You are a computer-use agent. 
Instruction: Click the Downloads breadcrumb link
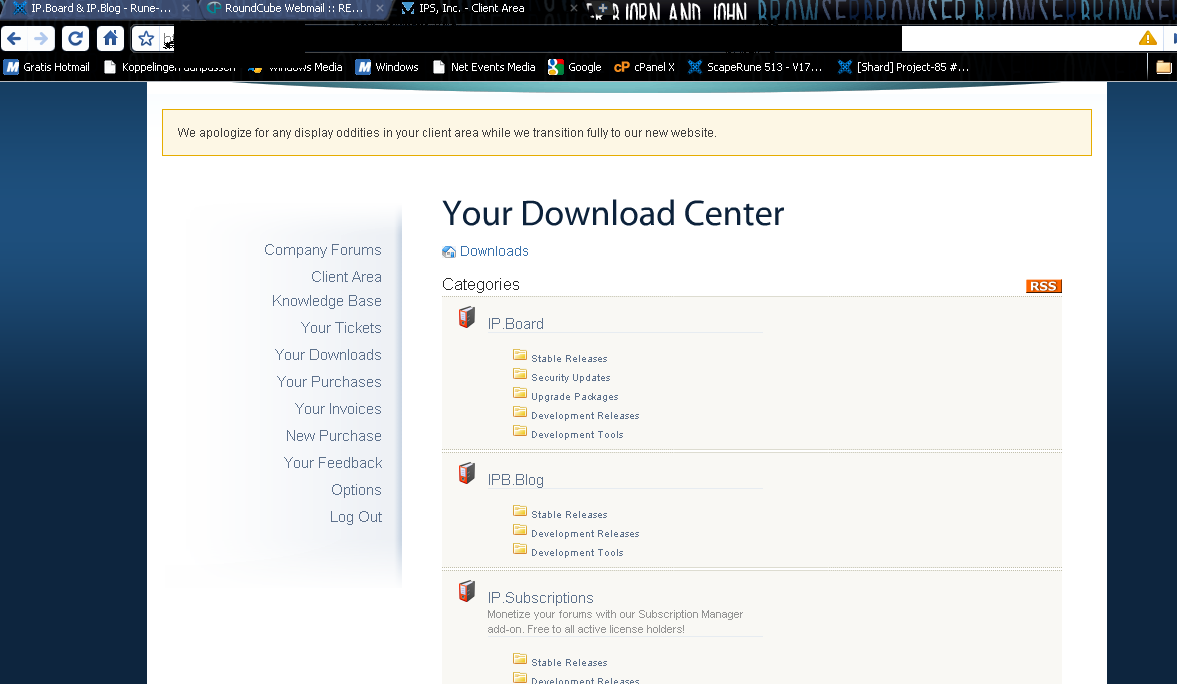(494, 252)
